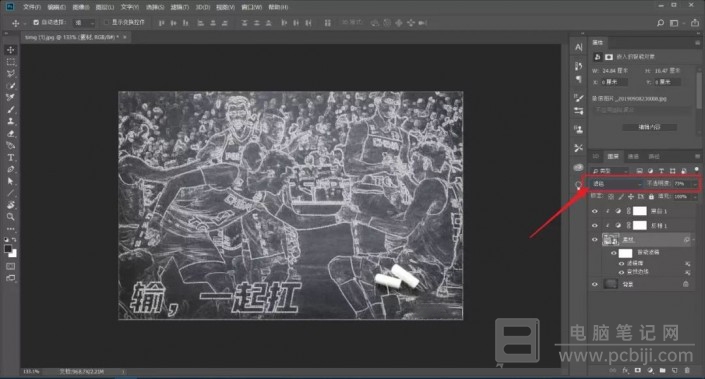Image resolution: width=705 pixels, height=379 pixels.
Task: Open the 窗口(W) menu
Action: point(251,7)
